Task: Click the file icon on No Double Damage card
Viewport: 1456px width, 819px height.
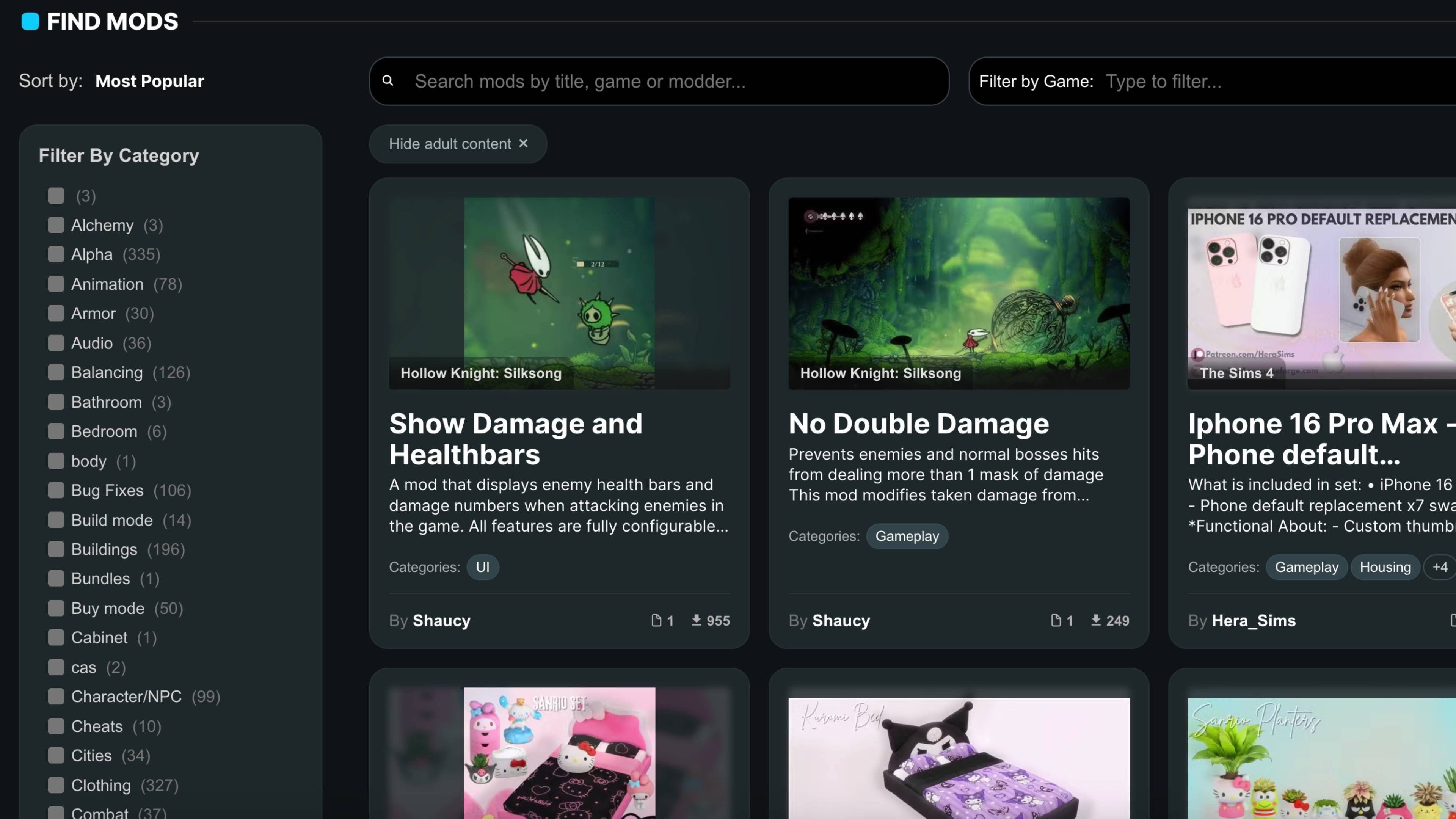Action: click(1056, 620)
